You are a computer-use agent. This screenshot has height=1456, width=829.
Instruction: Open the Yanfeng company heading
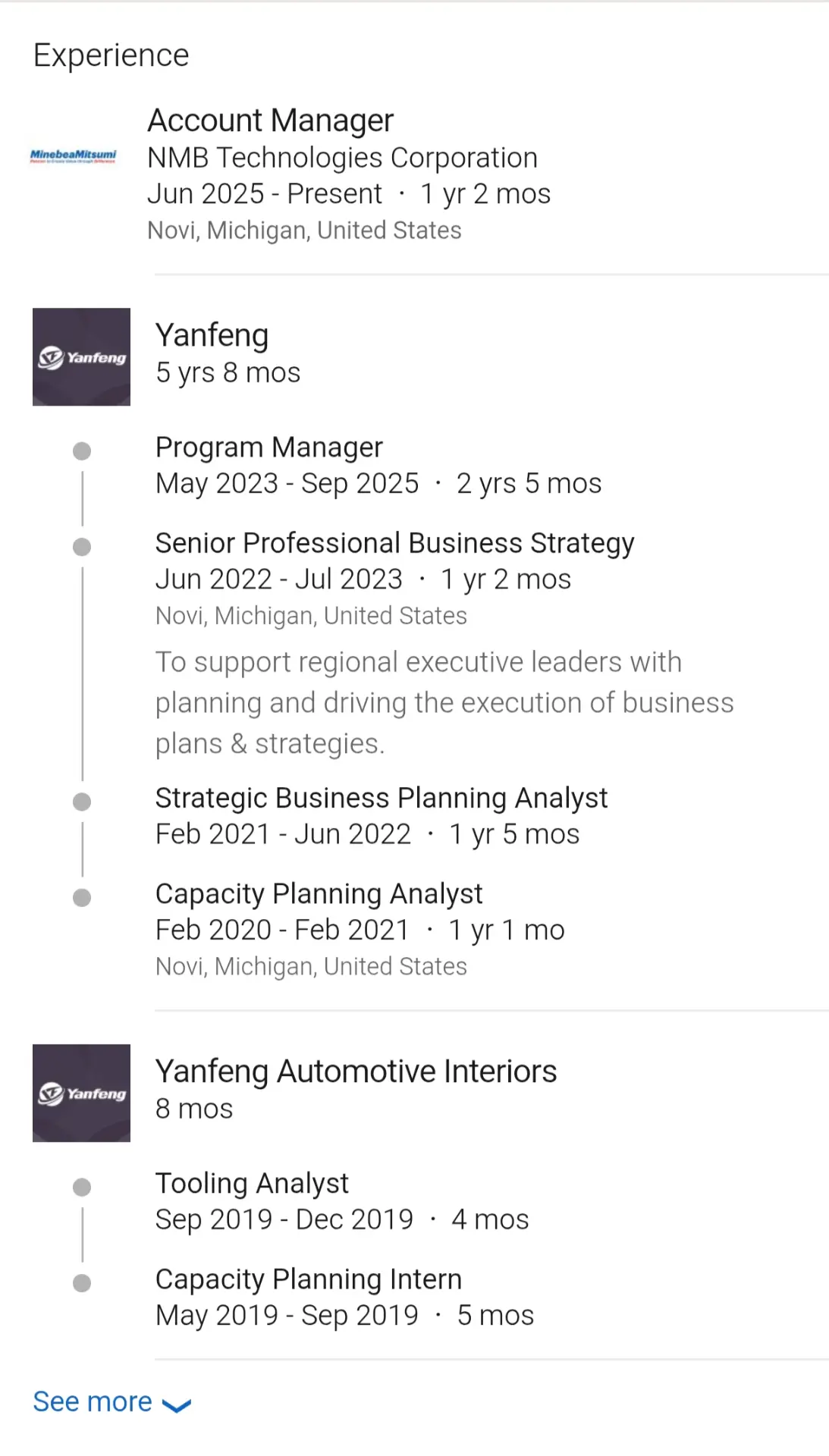pos(212,335)
